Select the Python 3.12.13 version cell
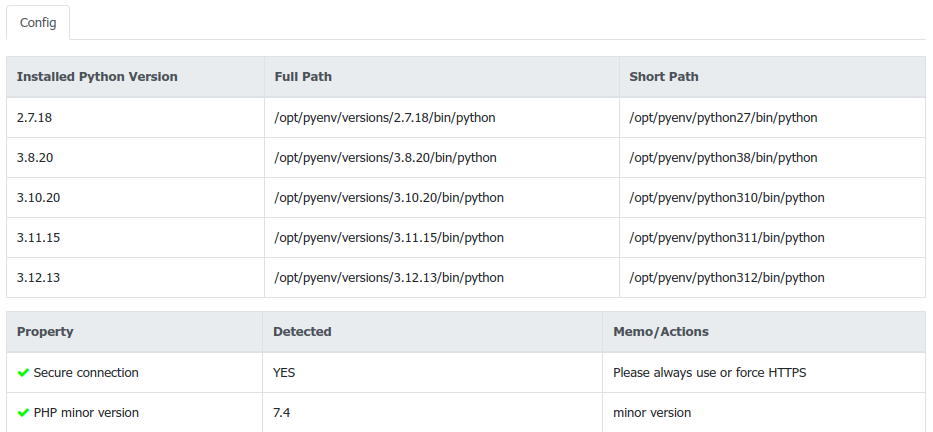Viewport: 933px width, 432px height. click(x=38, y=278)
